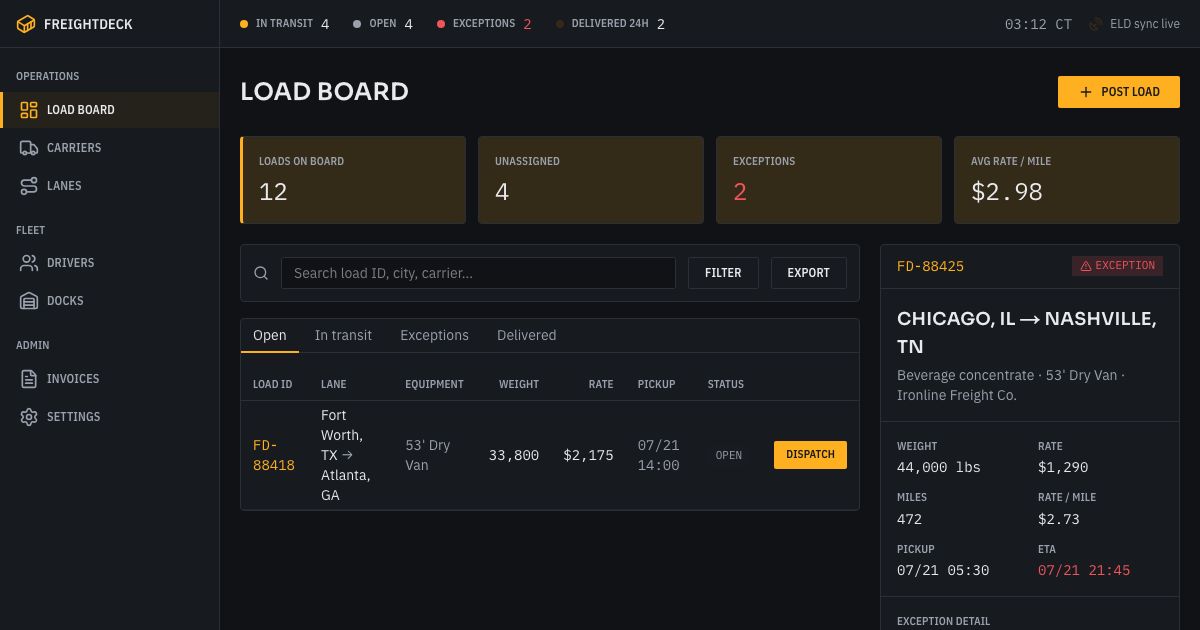This screenshot has width=1200, height=630.
Task: Click the ELD sync live label
Action: [1145, 24]
